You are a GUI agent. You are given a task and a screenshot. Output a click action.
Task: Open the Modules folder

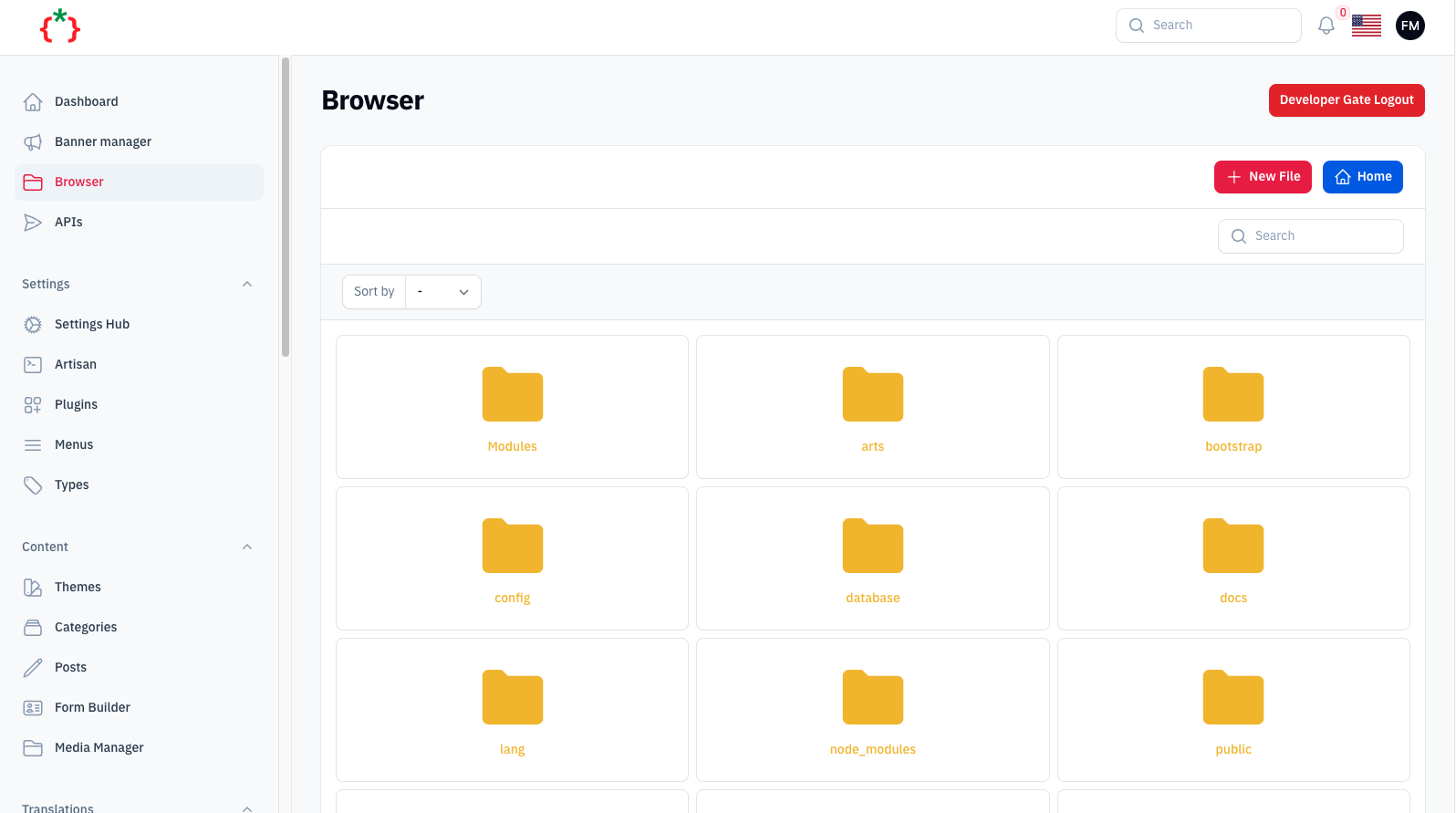(x=512, y=407)
